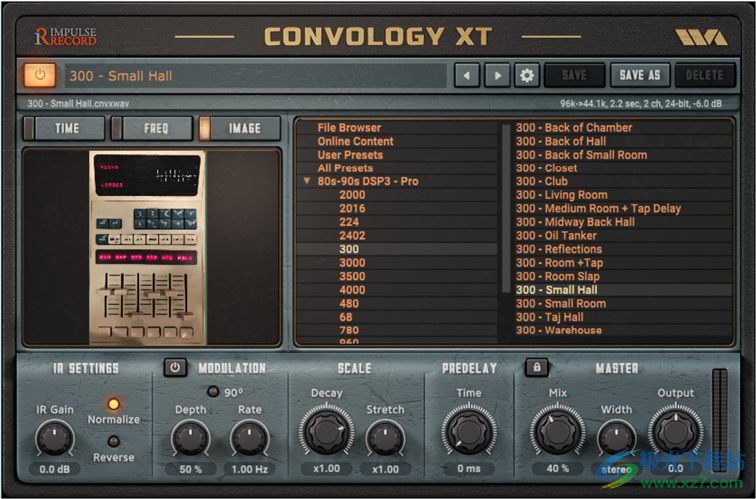Click the preset name field 300 - Small Hall
The height and width of the screenshot is (499, 756).
[256, 76]
